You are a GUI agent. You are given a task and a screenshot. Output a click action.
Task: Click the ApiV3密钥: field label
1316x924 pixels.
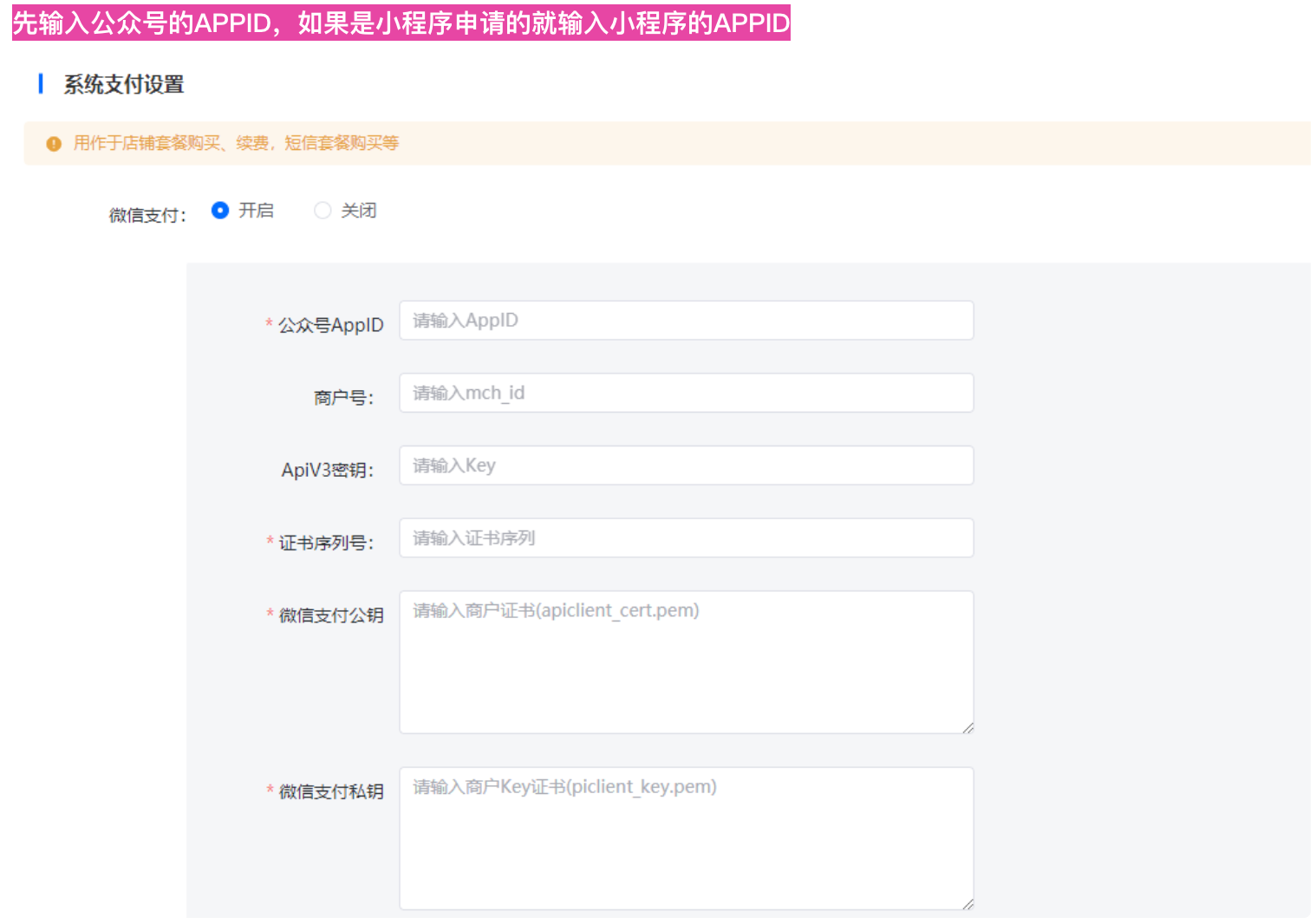327,470
